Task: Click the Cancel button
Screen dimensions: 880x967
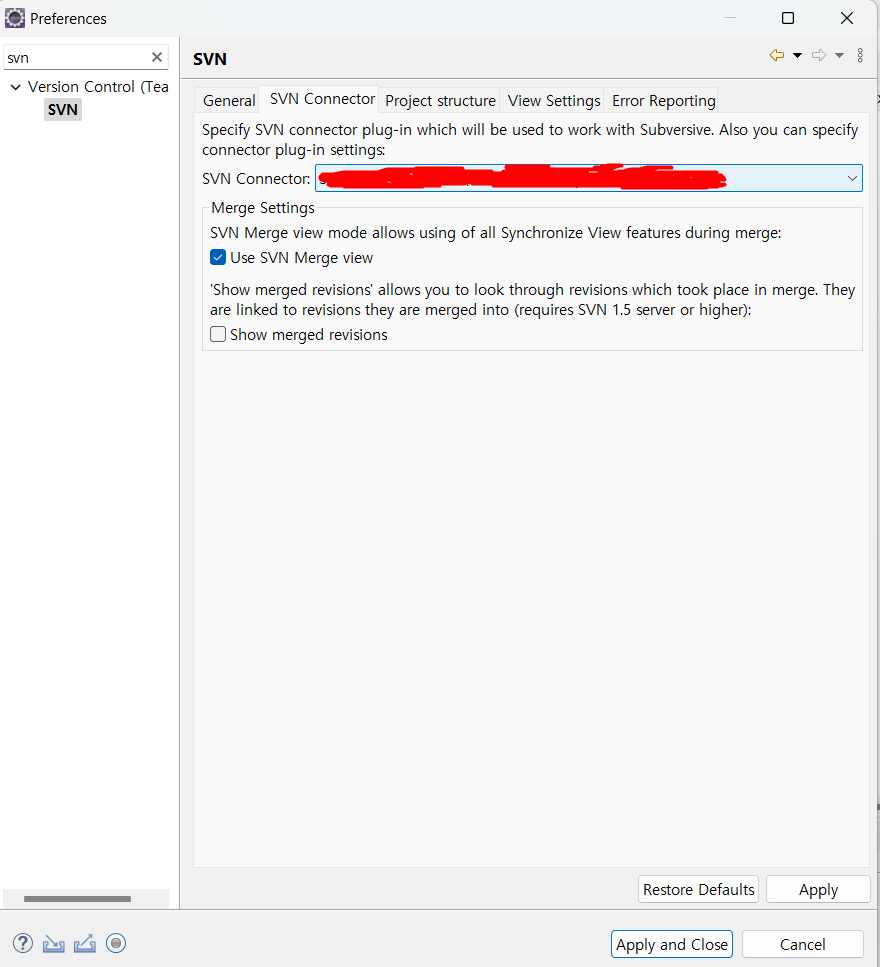Action: (802, 944)
